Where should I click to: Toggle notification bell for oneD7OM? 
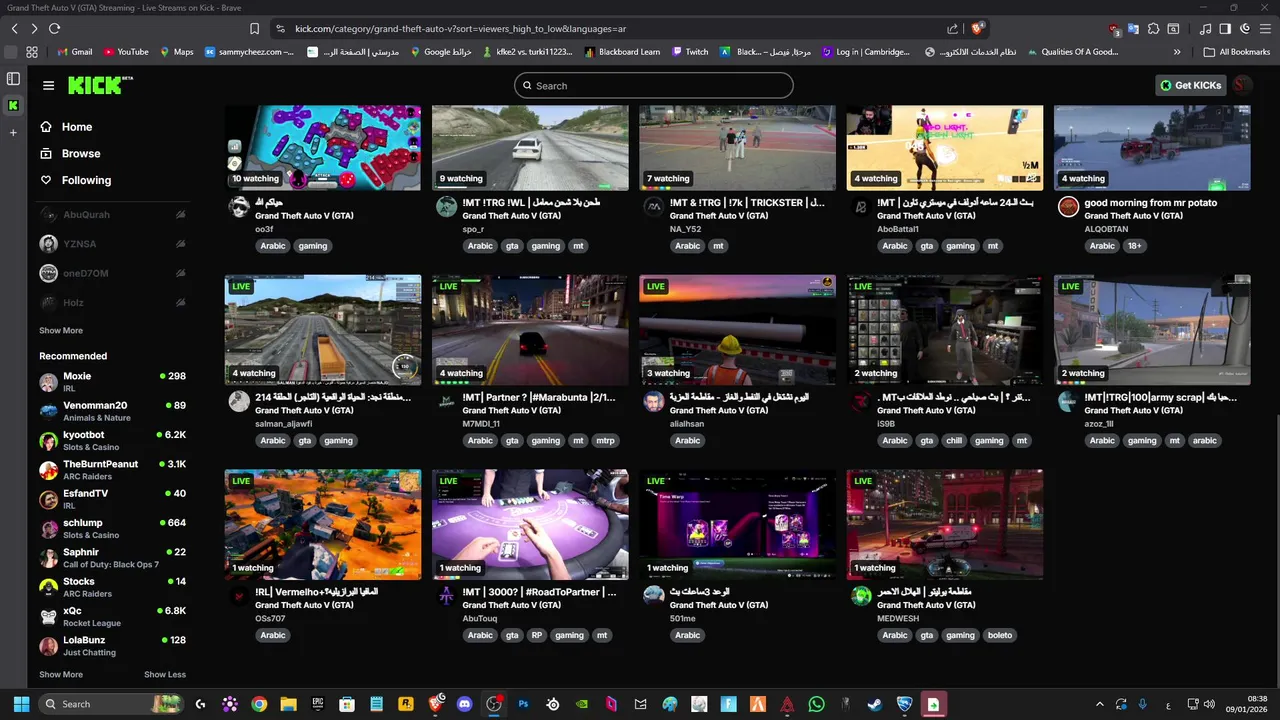[180, 273]
